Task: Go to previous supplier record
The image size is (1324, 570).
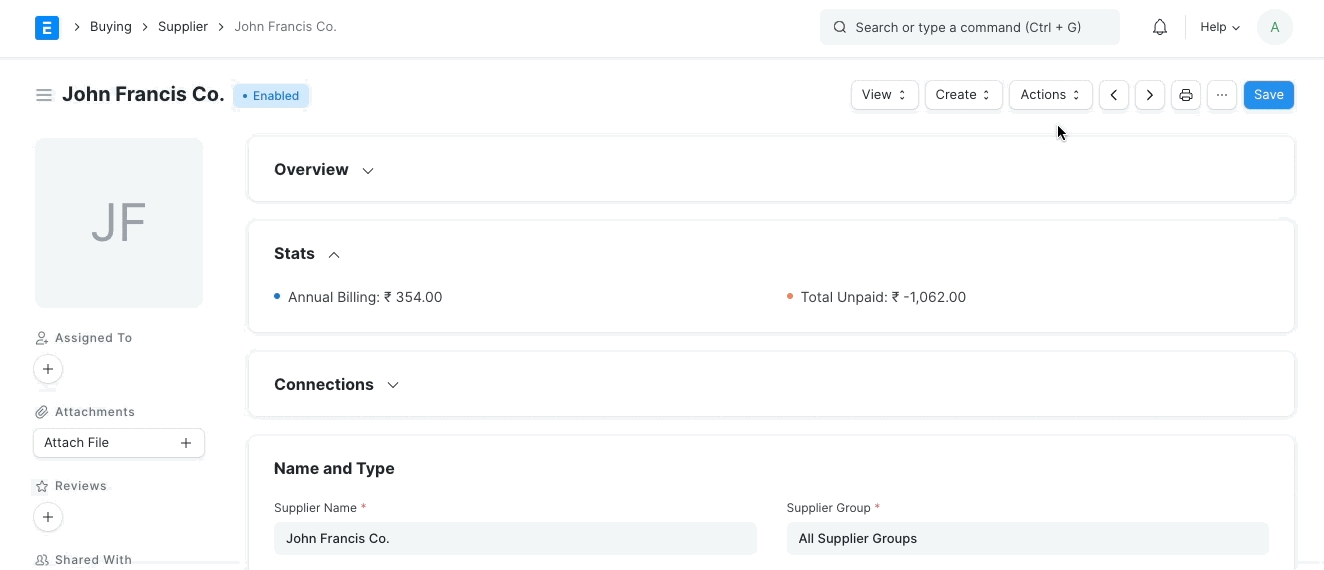Action: click(x=1114, y=95)
